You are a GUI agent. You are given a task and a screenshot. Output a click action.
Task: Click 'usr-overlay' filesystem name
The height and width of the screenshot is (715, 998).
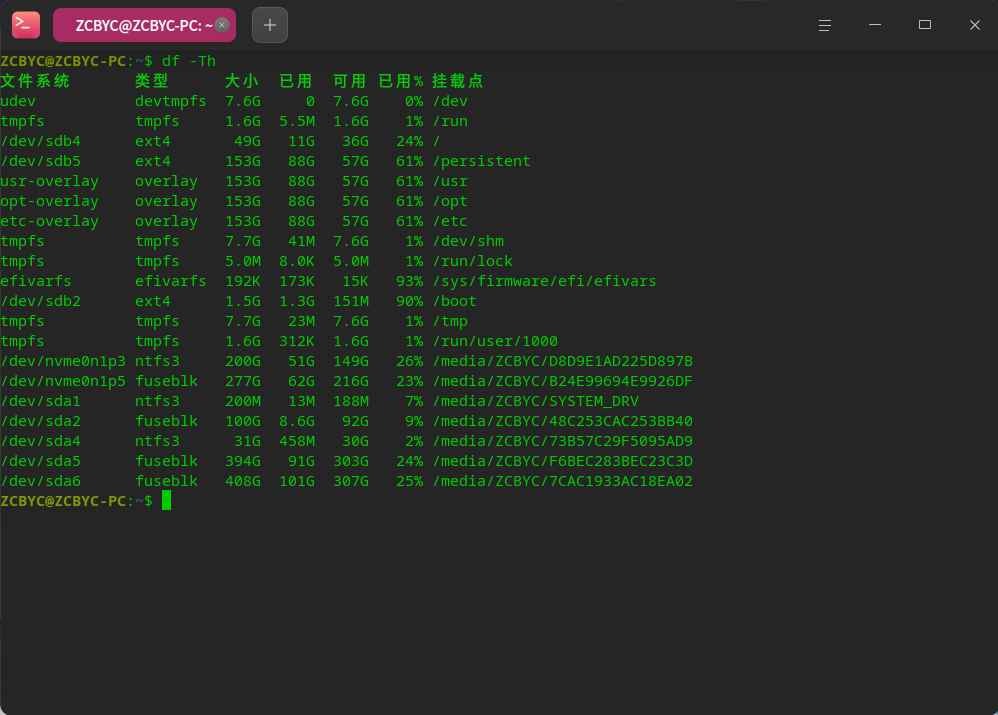coord(50,181)
